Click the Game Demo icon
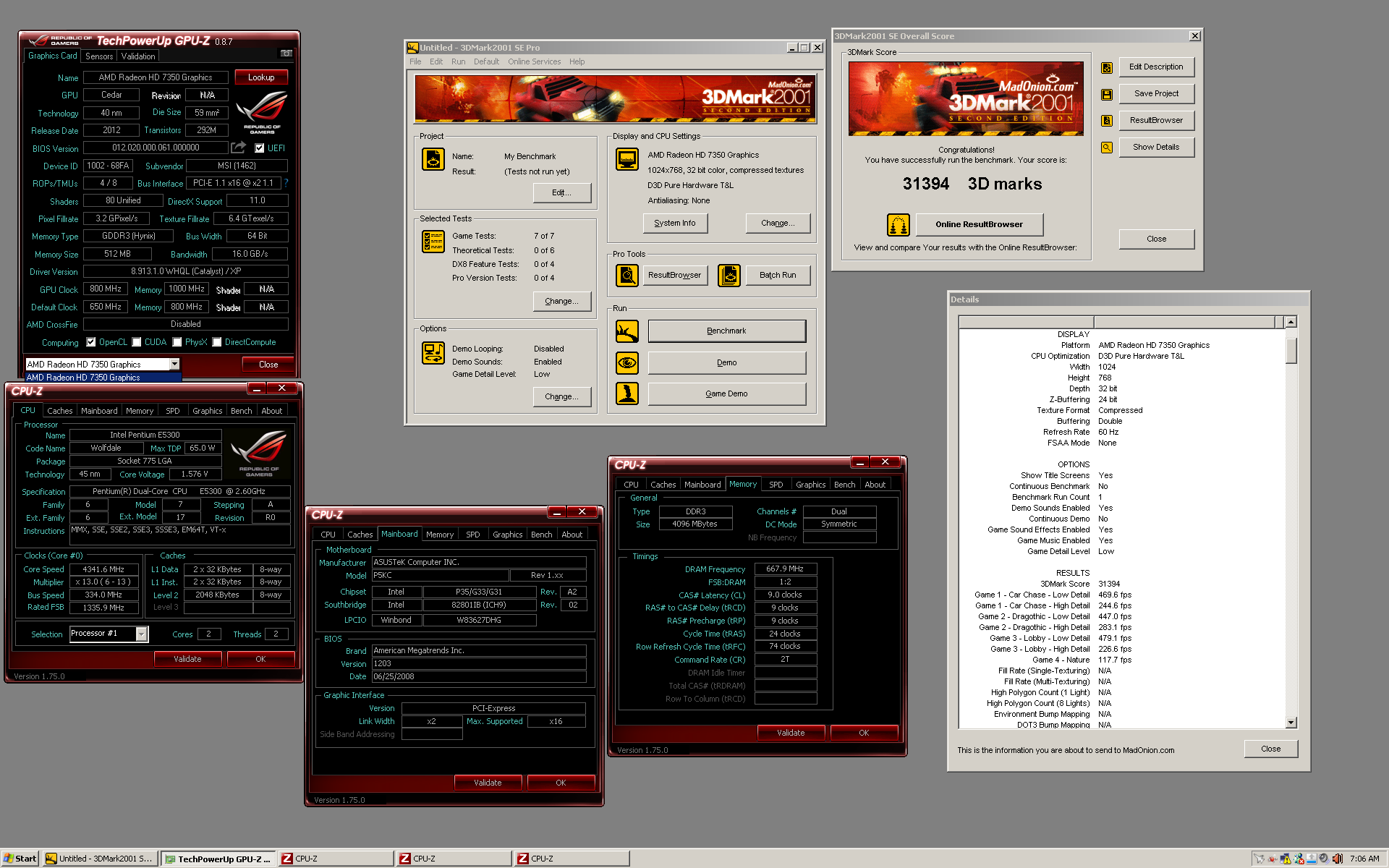The height and width of the screenshot is (868, 1389). pos(626,393)
